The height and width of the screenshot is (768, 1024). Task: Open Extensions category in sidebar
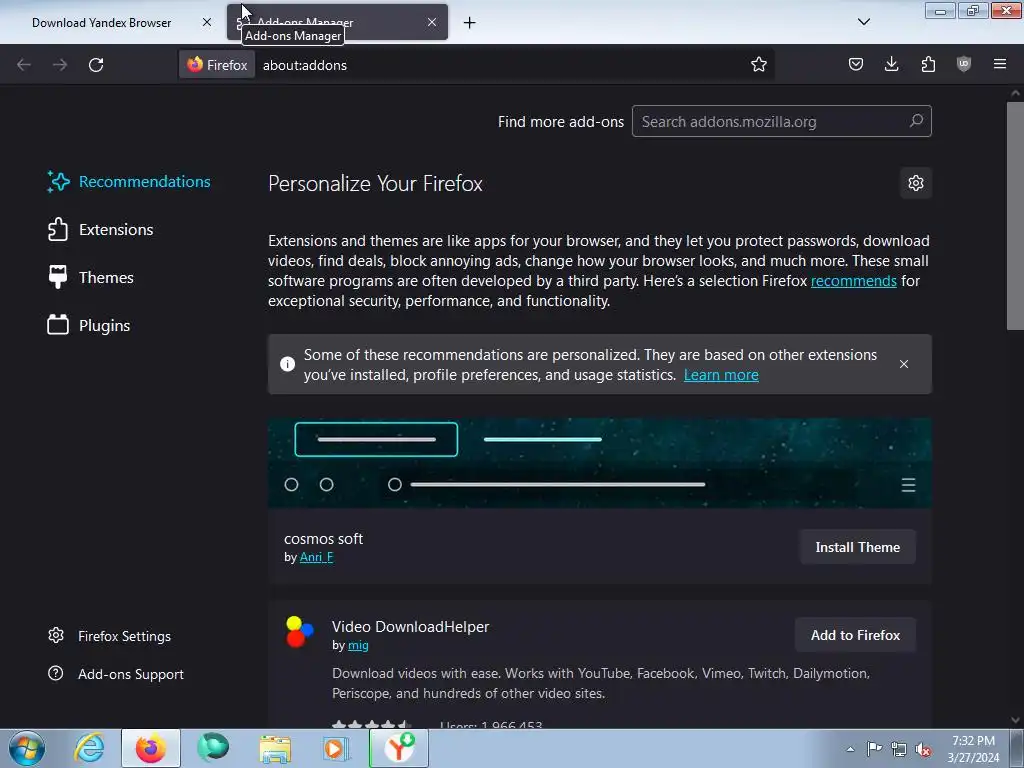101,229
